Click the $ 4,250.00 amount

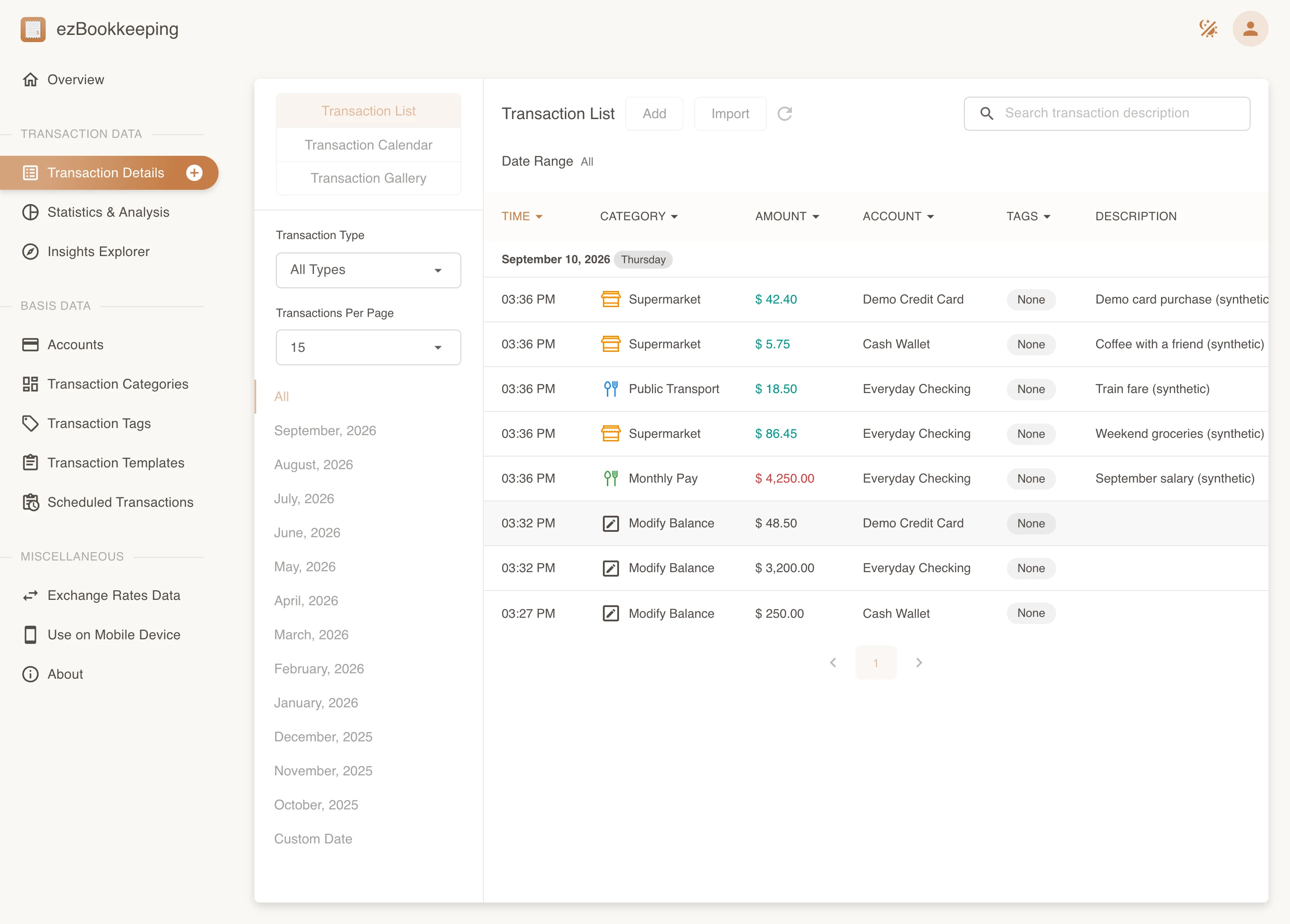(784, 478)
